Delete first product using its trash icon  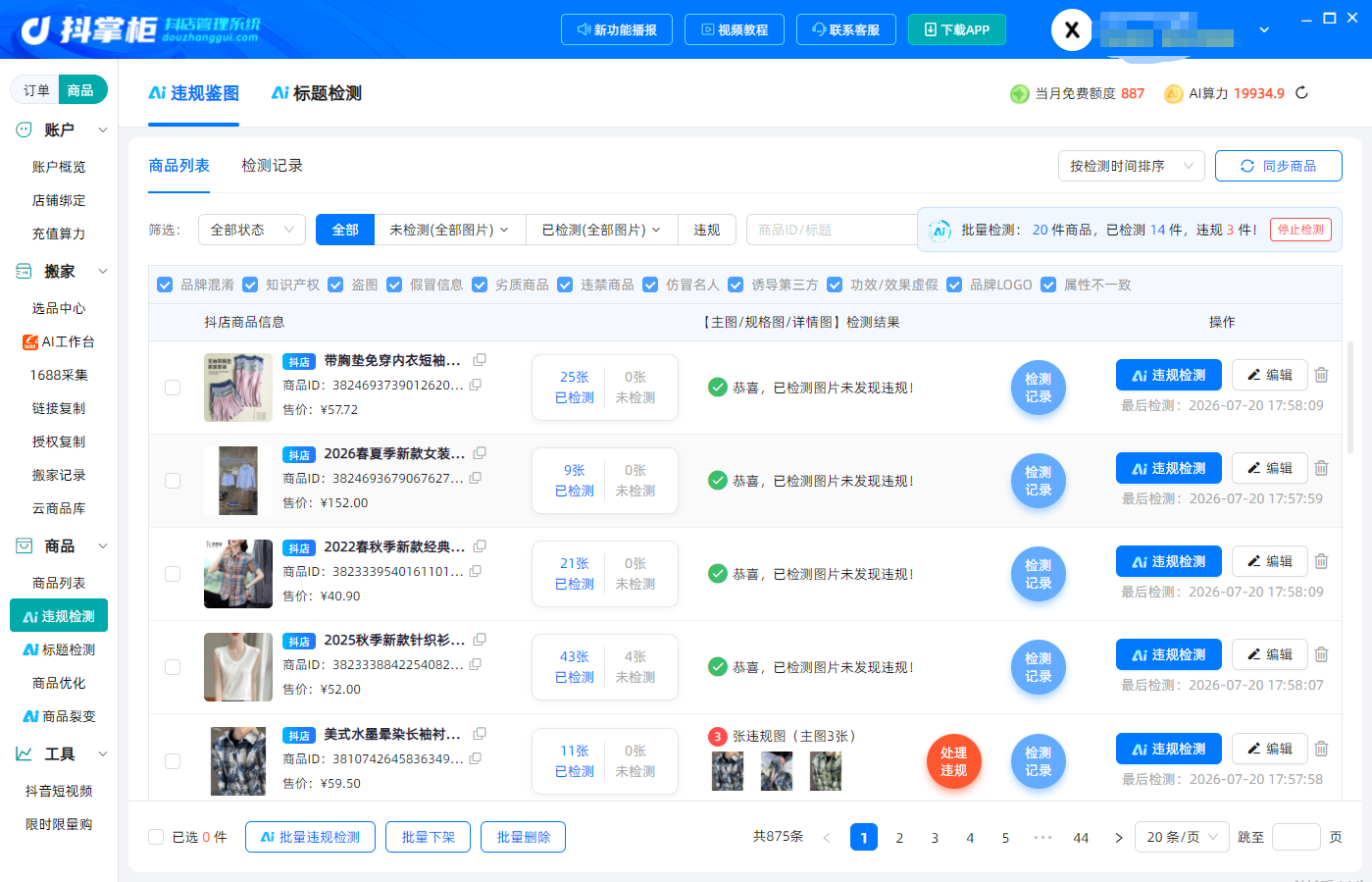pyautogui.click(x=1321, y=375)
